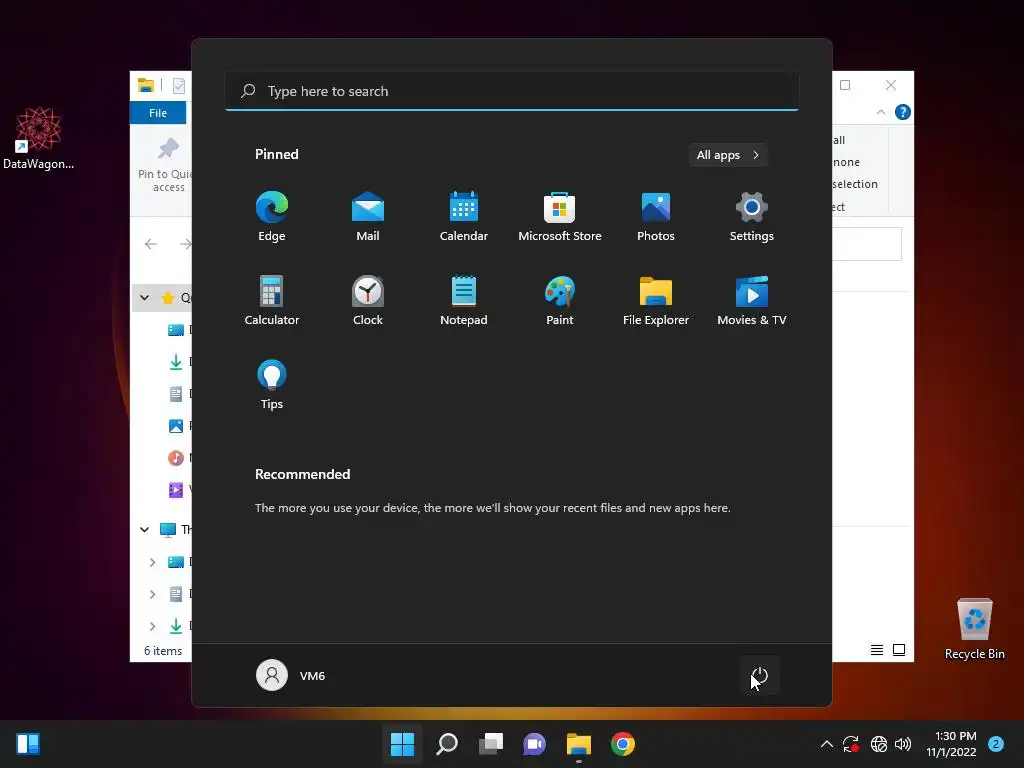Open Notepad from Start menu
The image size is (1024, 768).
464,300
